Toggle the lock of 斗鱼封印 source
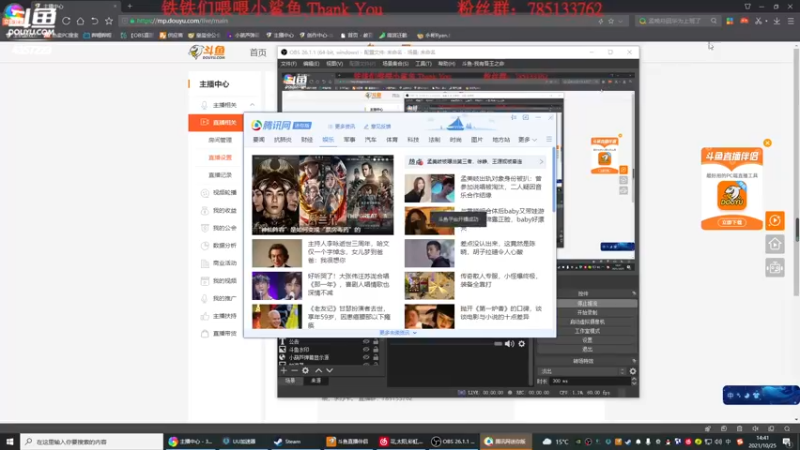The height and width of the screenshot is (450, 800). click(x=376, y=349)
